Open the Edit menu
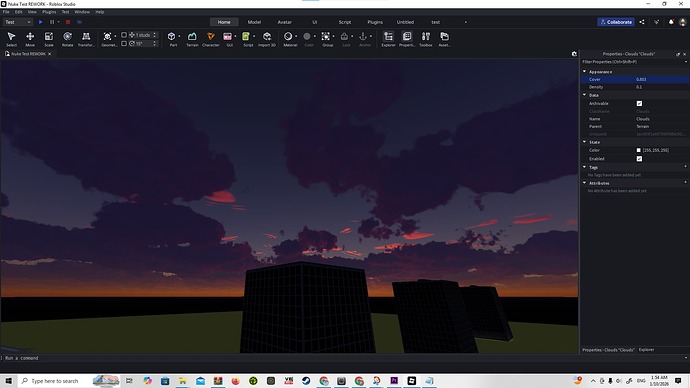 point(18,12)
